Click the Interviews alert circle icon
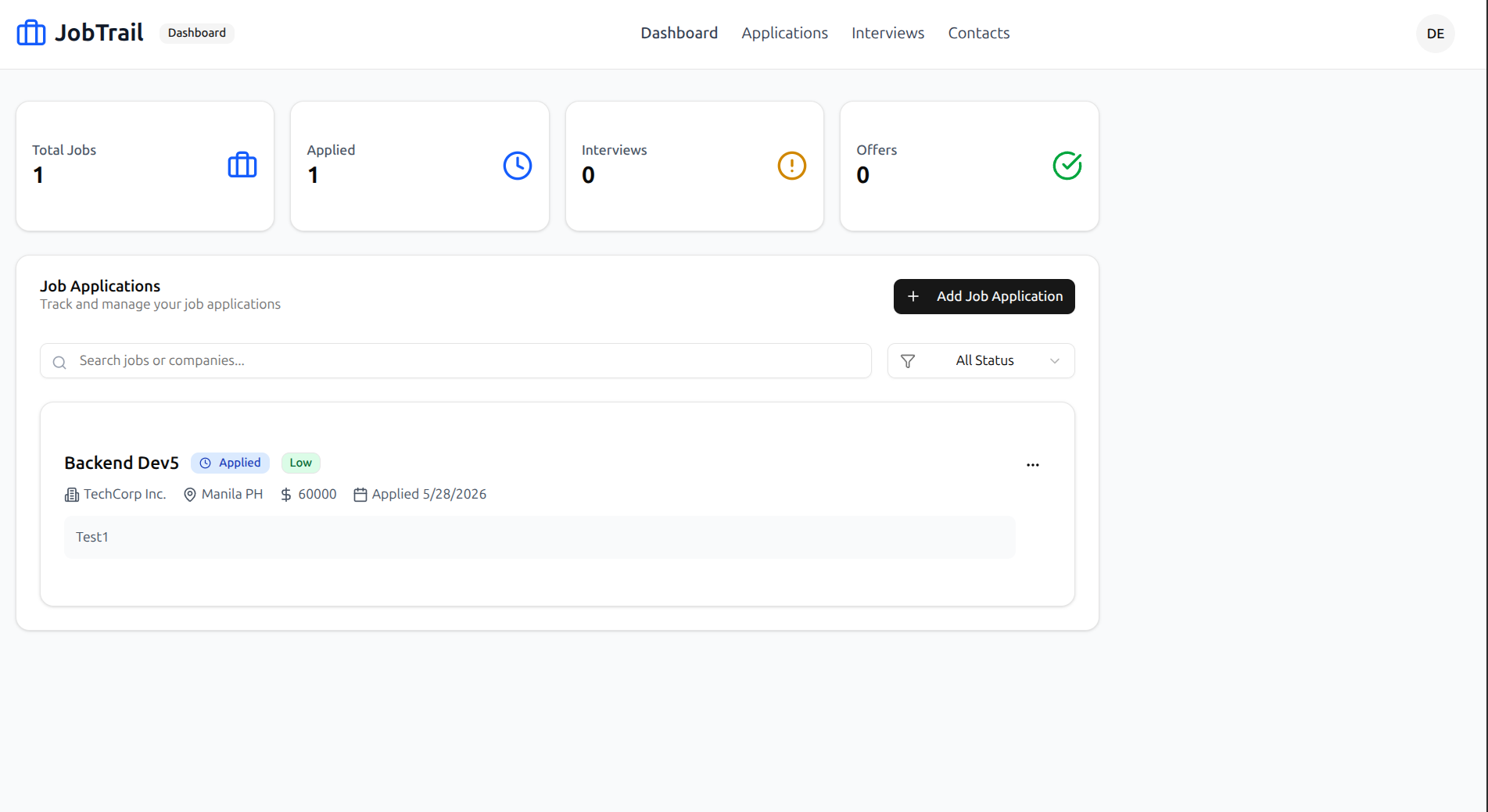The height and width of the screenshot is (812, 1488). (792, 166)
